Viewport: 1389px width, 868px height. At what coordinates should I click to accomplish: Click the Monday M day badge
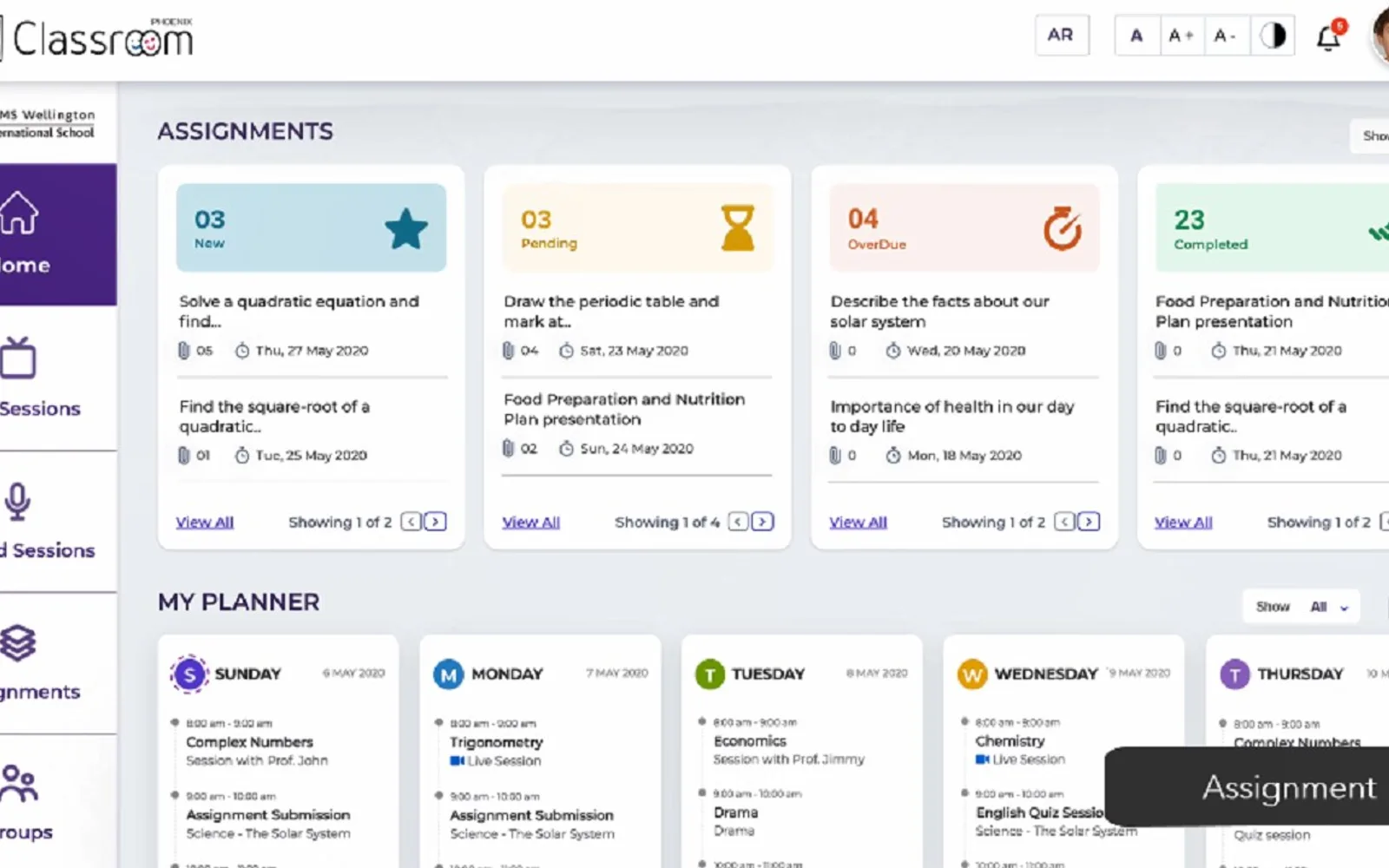coord(449,674)
